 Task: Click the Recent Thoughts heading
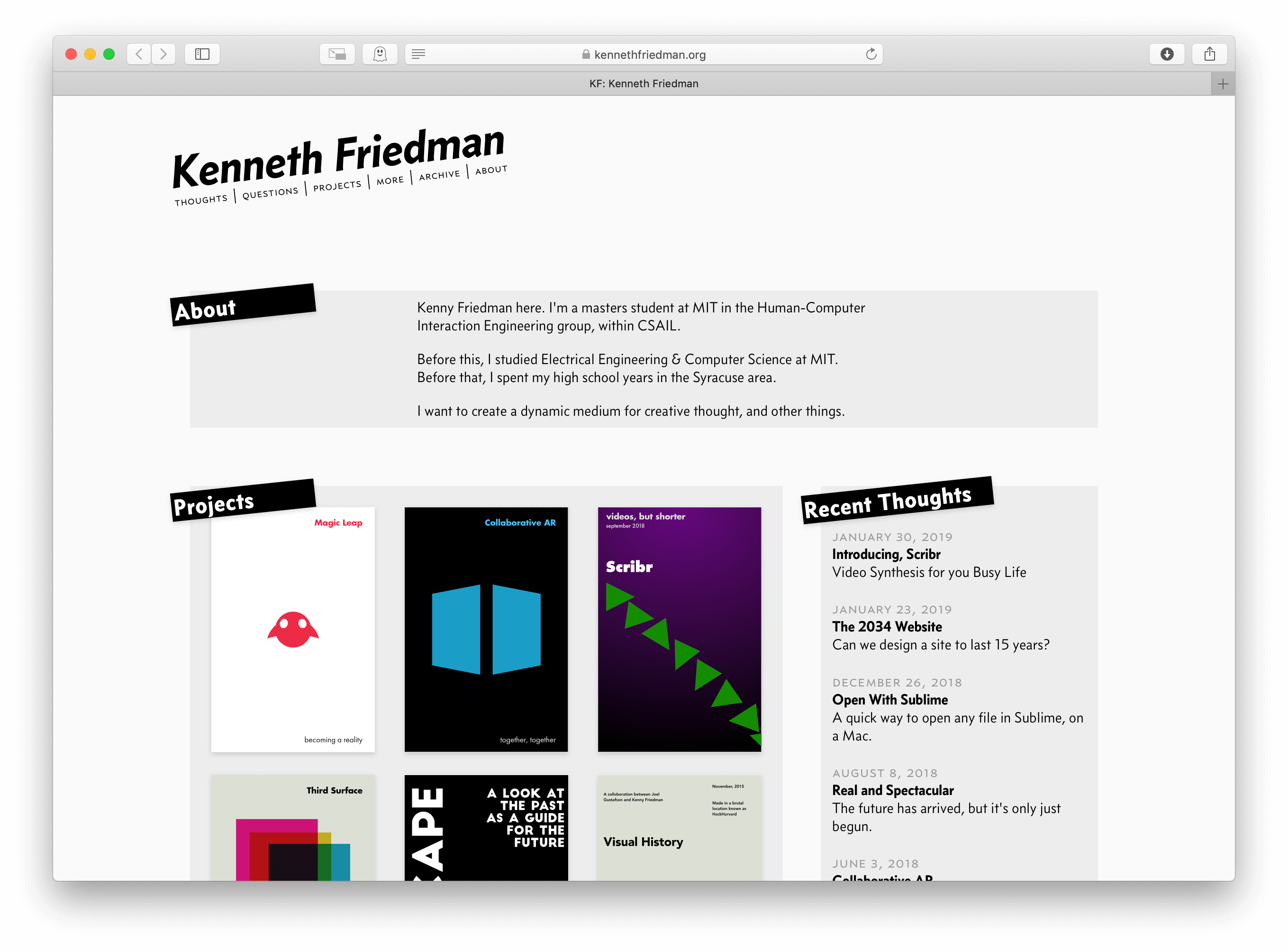click(x=898, y=500)
